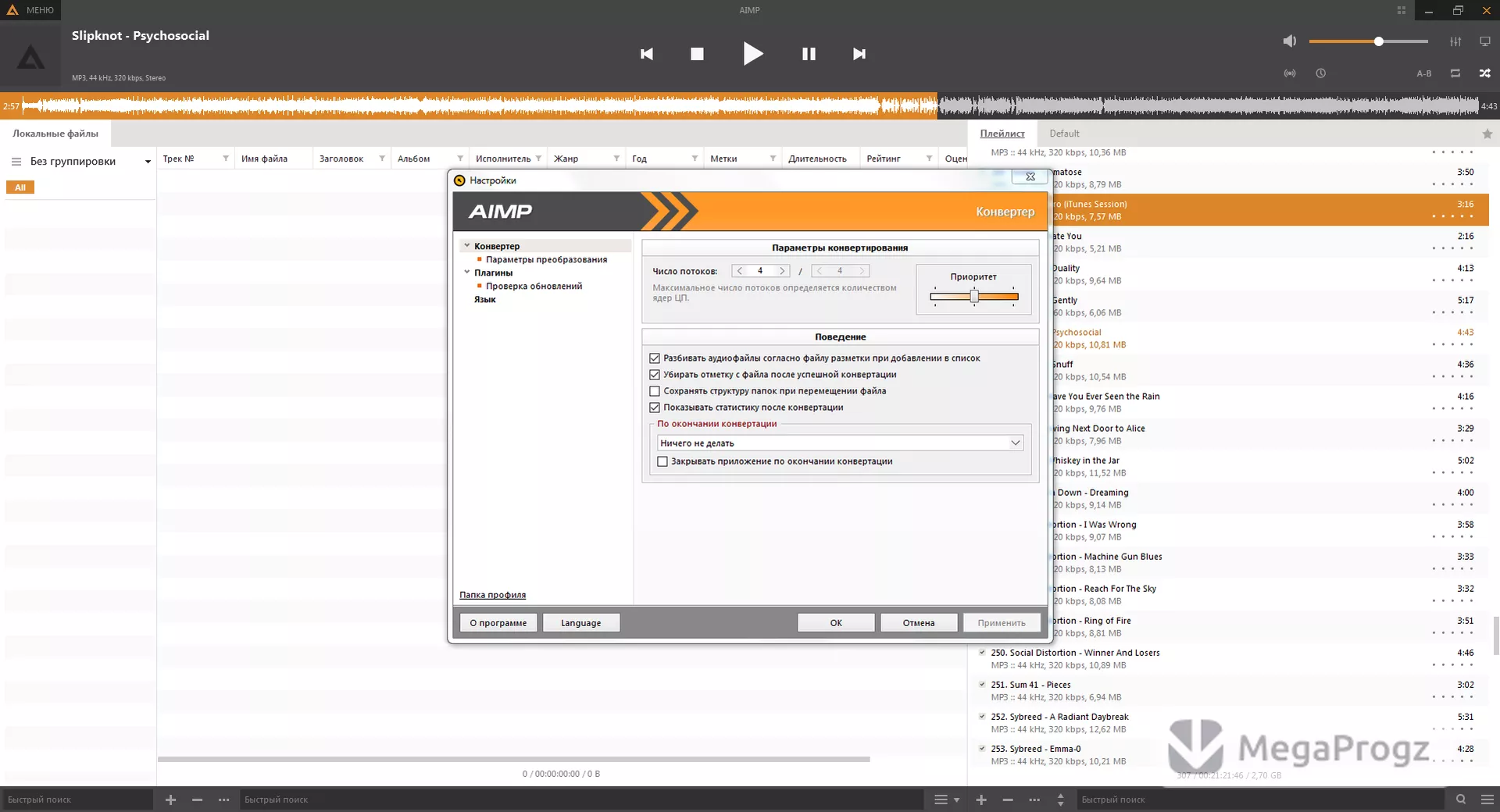This screenshot has width=1500, height=812.
Task: Open the 'Ничего не делать' dropdown
Action: 841,443
